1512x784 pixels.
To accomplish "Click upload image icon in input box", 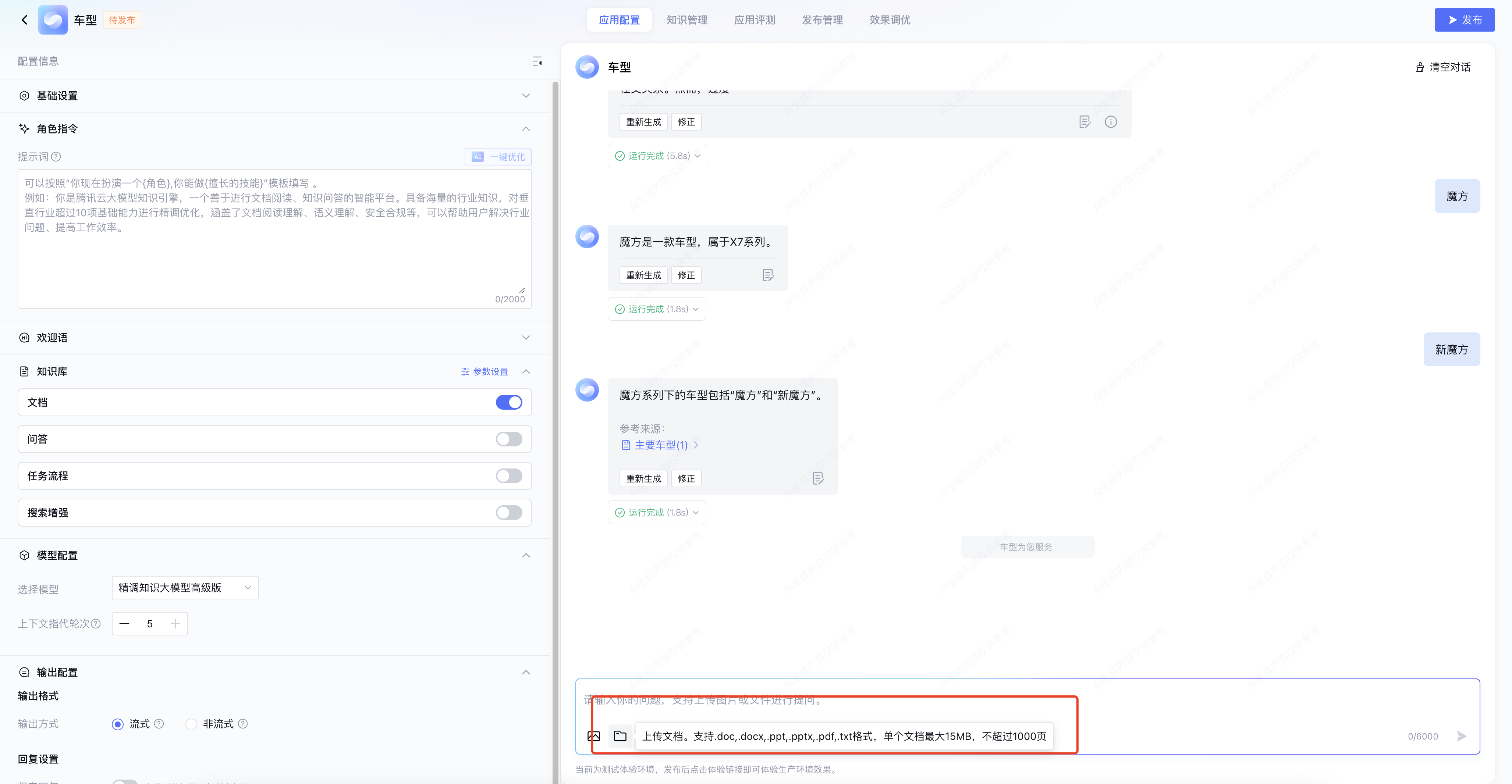I will pos(593,736).
